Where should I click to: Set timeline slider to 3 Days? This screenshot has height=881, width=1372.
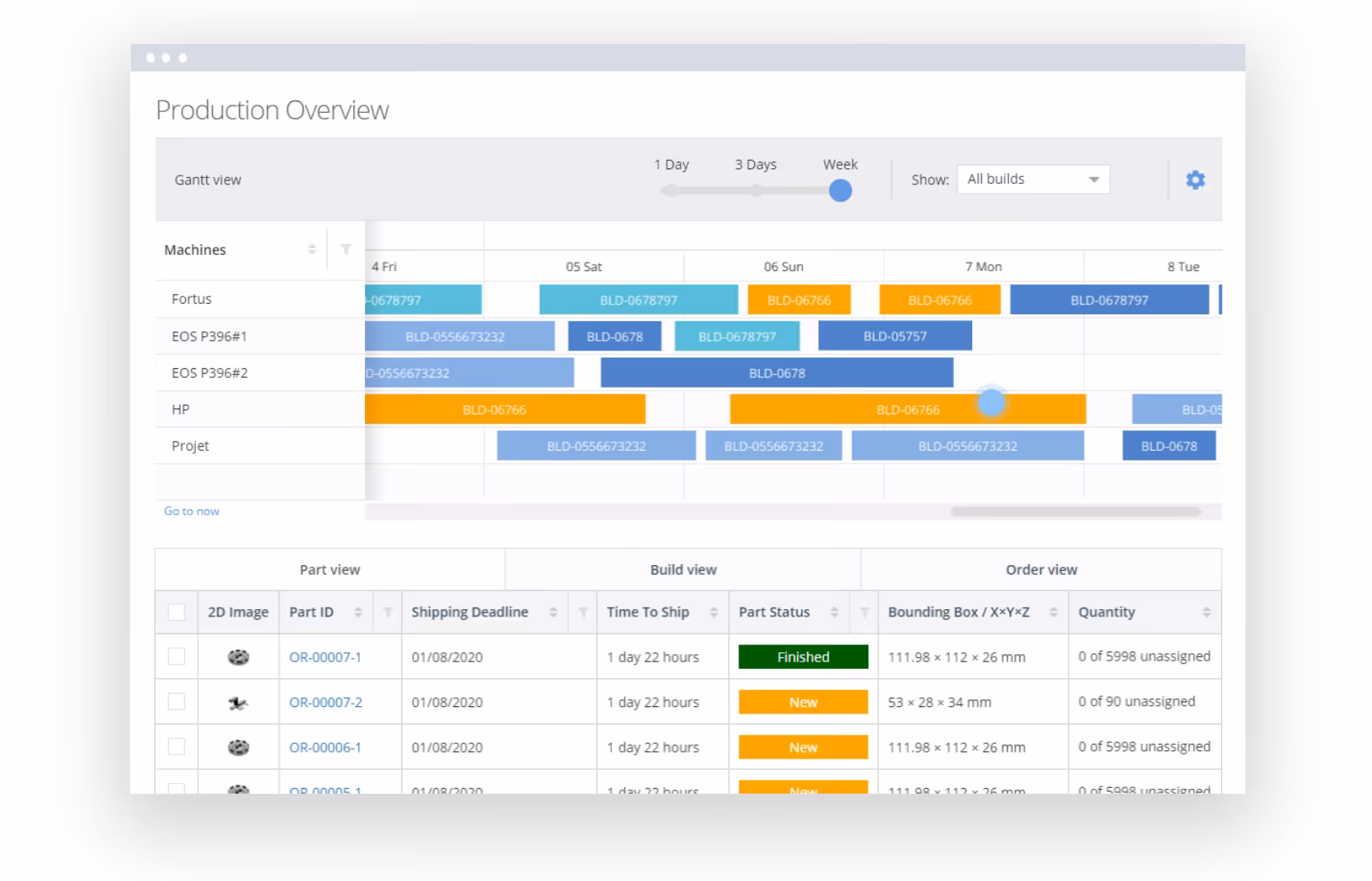coord(756,189)
